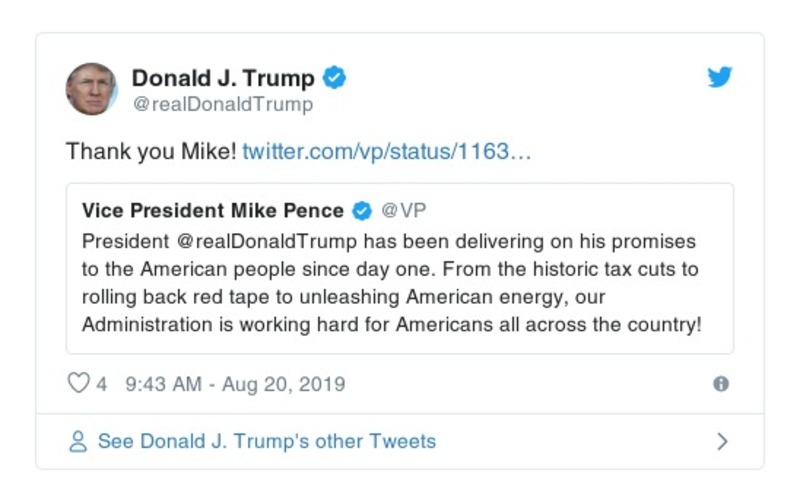Click the info circle icon
Viewport: 800px width, 502px height.
[x=720, y=384]
